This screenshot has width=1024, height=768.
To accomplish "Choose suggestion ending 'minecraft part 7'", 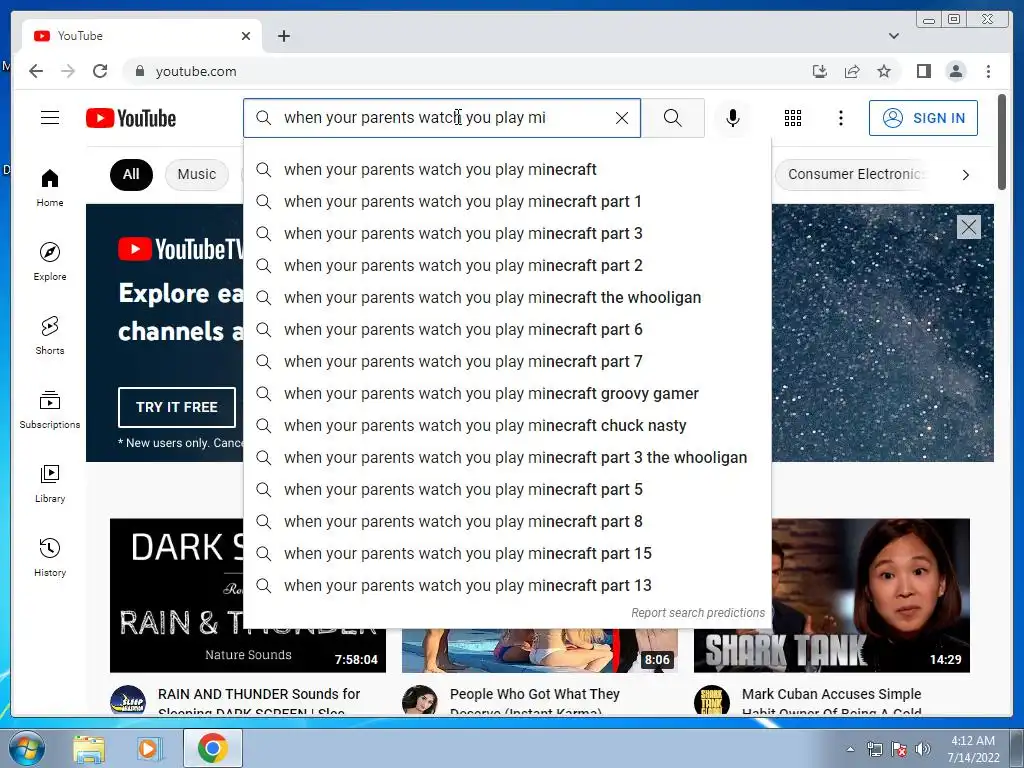I will pos(507,362).
